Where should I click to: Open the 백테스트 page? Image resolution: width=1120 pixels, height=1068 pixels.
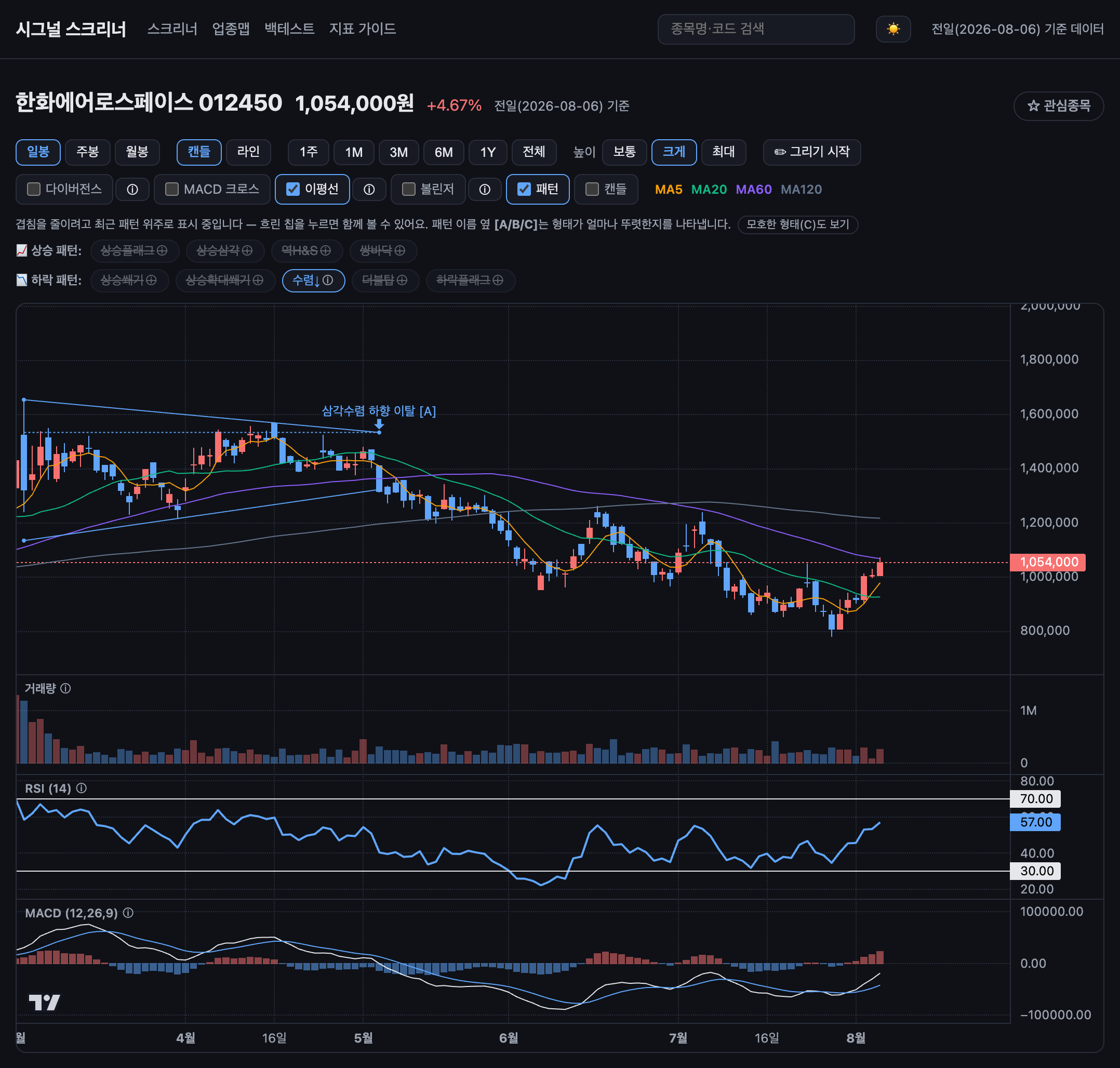tap(289, 29)
